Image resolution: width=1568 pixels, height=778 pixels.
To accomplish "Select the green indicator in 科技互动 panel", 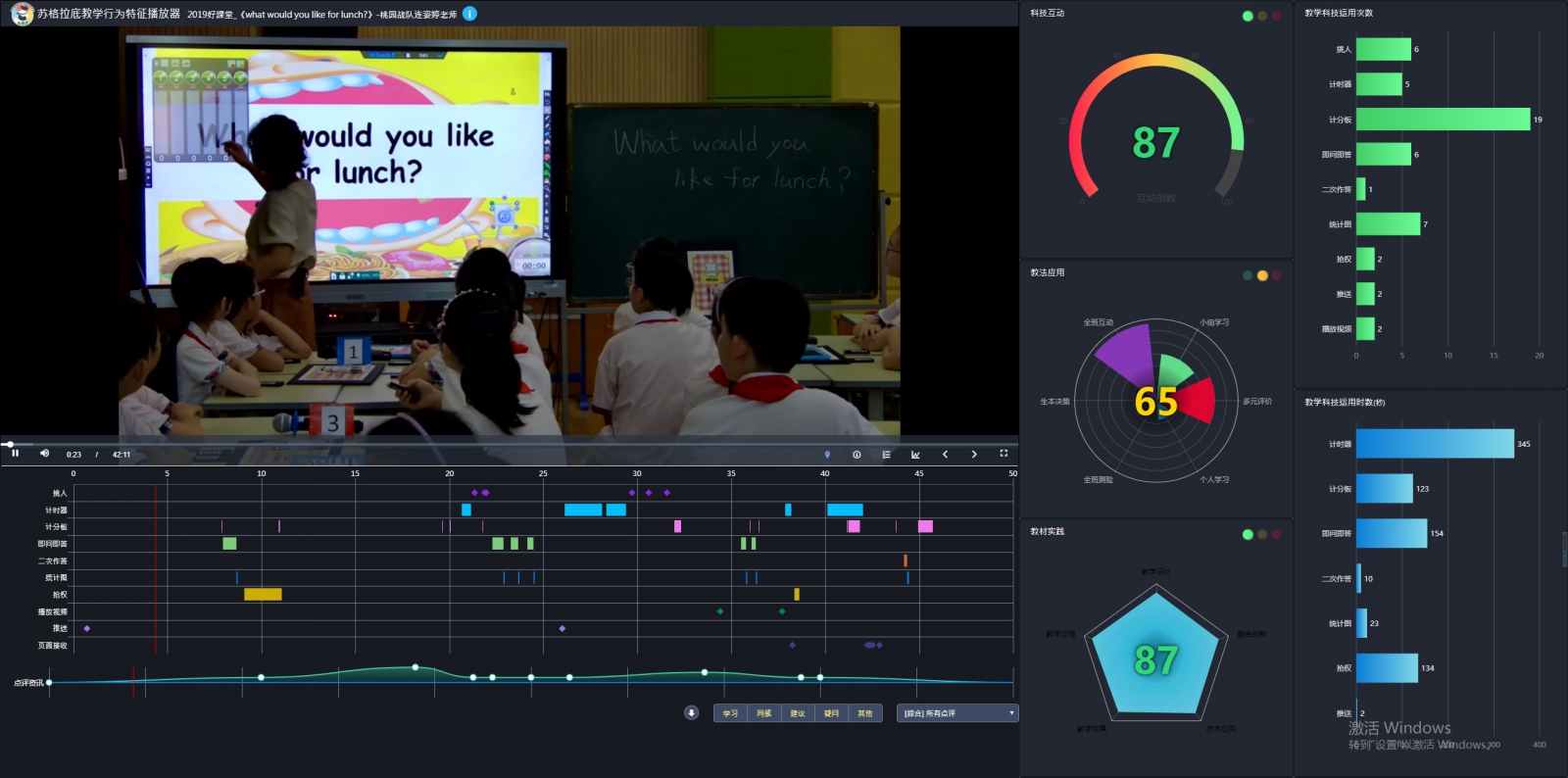I will 1248,16.
